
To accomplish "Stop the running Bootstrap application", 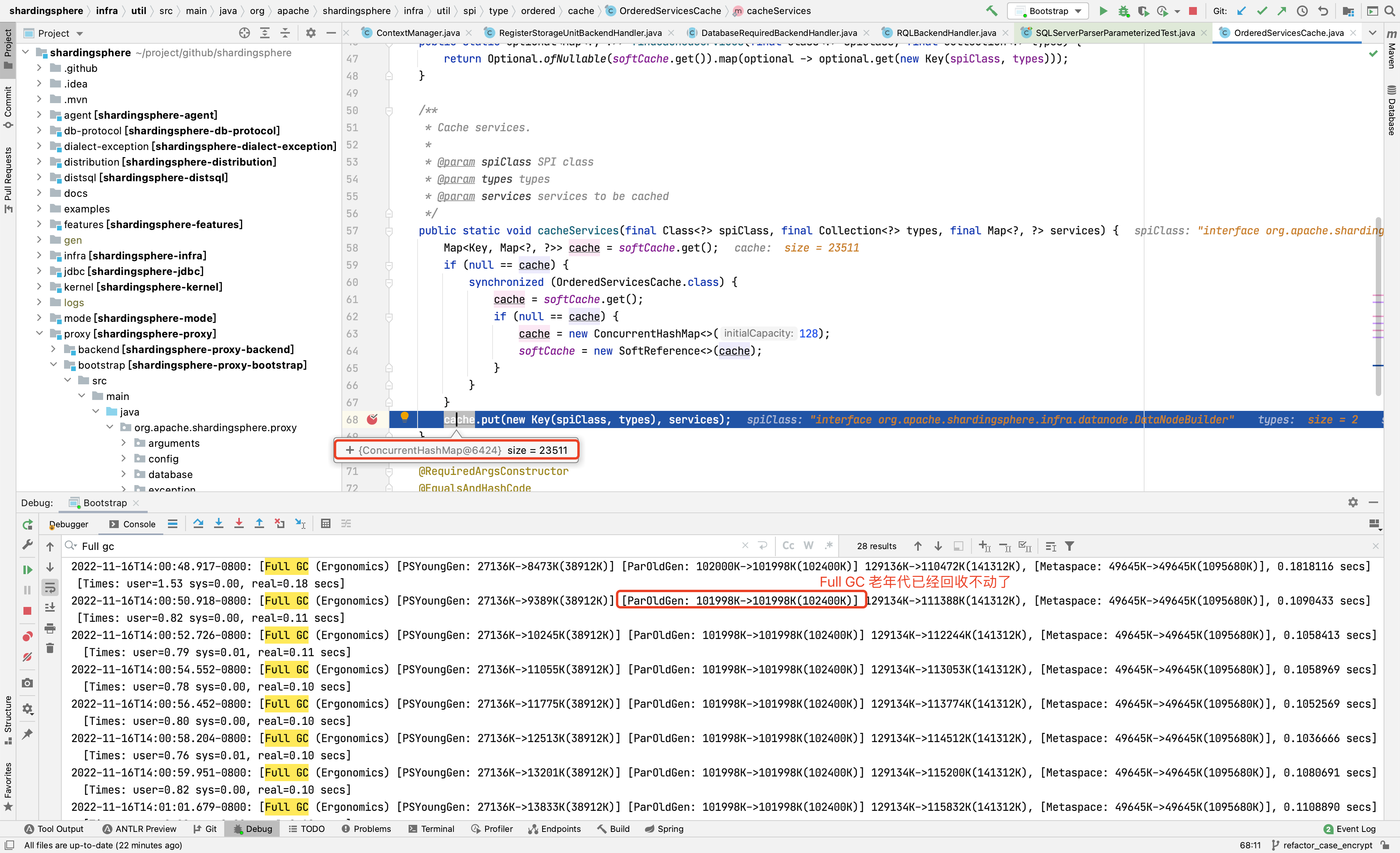I will tap(1193, 11).
